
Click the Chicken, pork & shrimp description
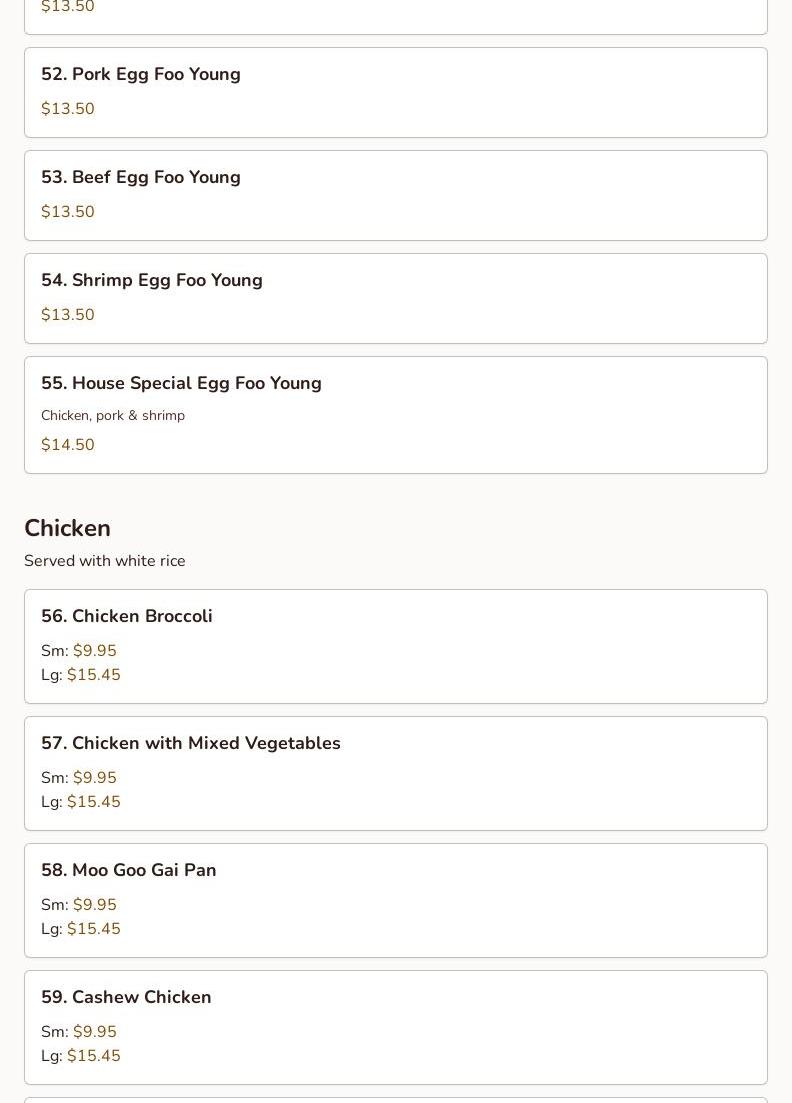[x=113, y=415]
